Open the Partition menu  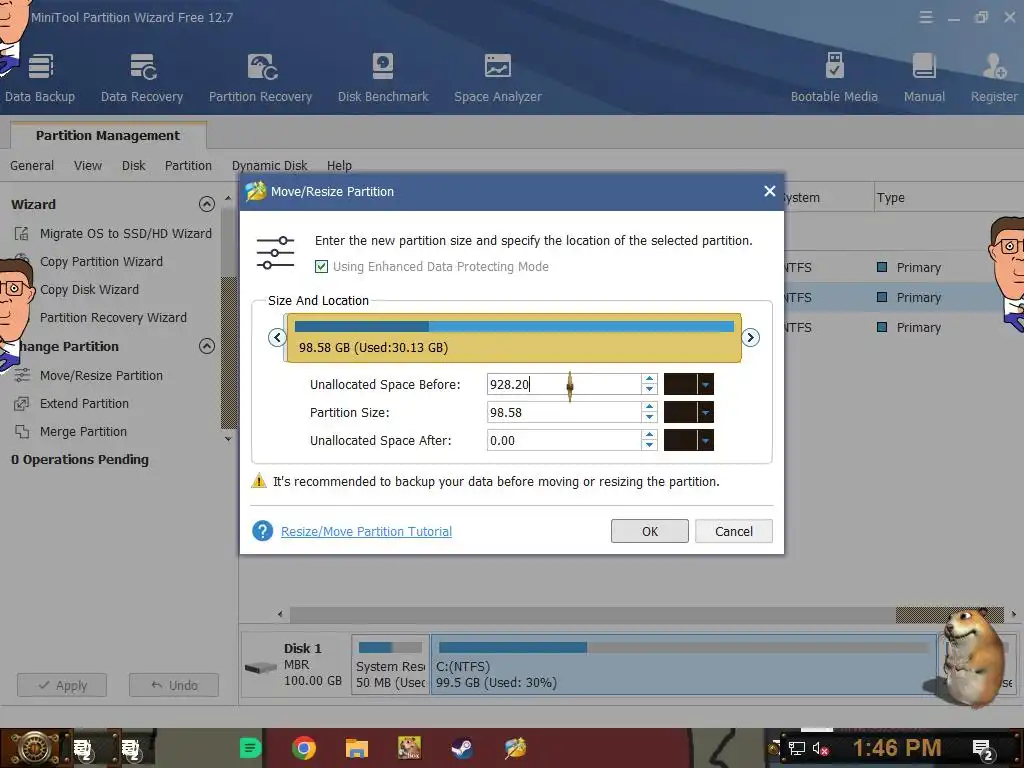pos(188,165)
